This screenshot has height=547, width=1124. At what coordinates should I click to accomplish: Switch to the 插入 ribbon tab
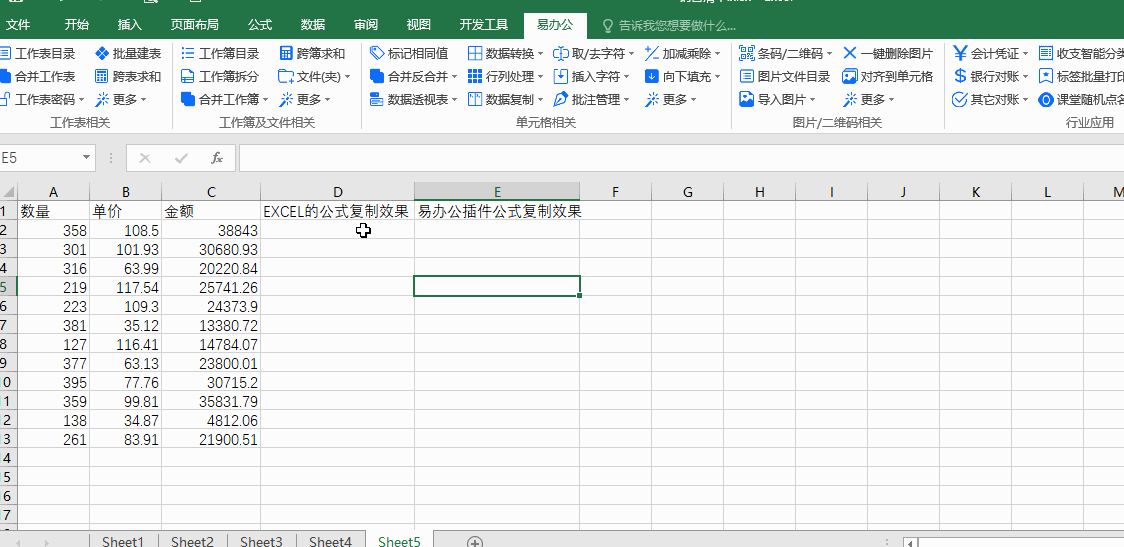130,25
